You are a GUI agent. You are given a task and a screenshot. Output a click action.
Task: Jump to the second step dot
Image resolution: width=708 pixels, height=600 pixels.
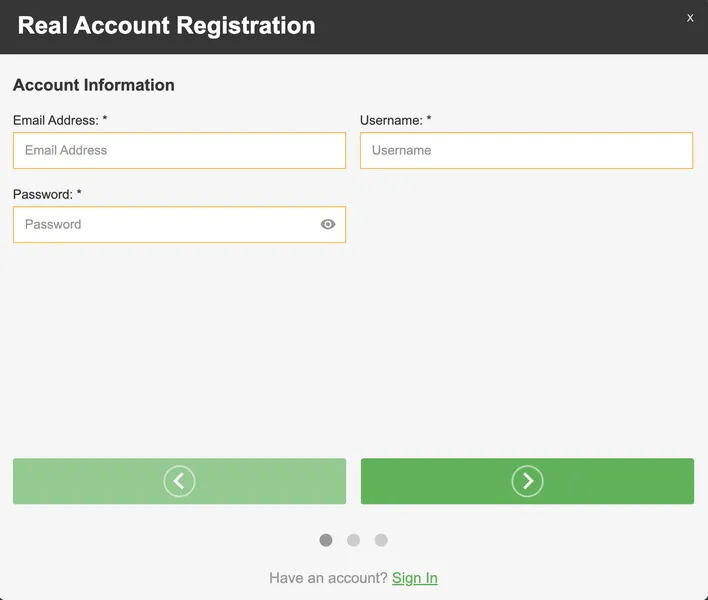(353, 540)
